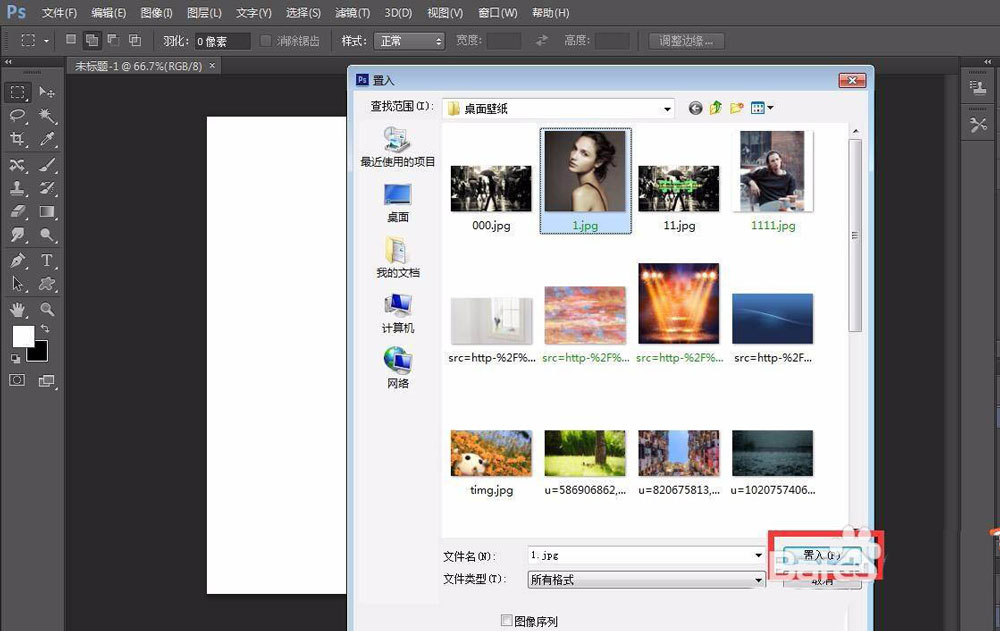1000x631 pixels.
Task: Expand the right panel dock arrows
Action: coord(987,62)
